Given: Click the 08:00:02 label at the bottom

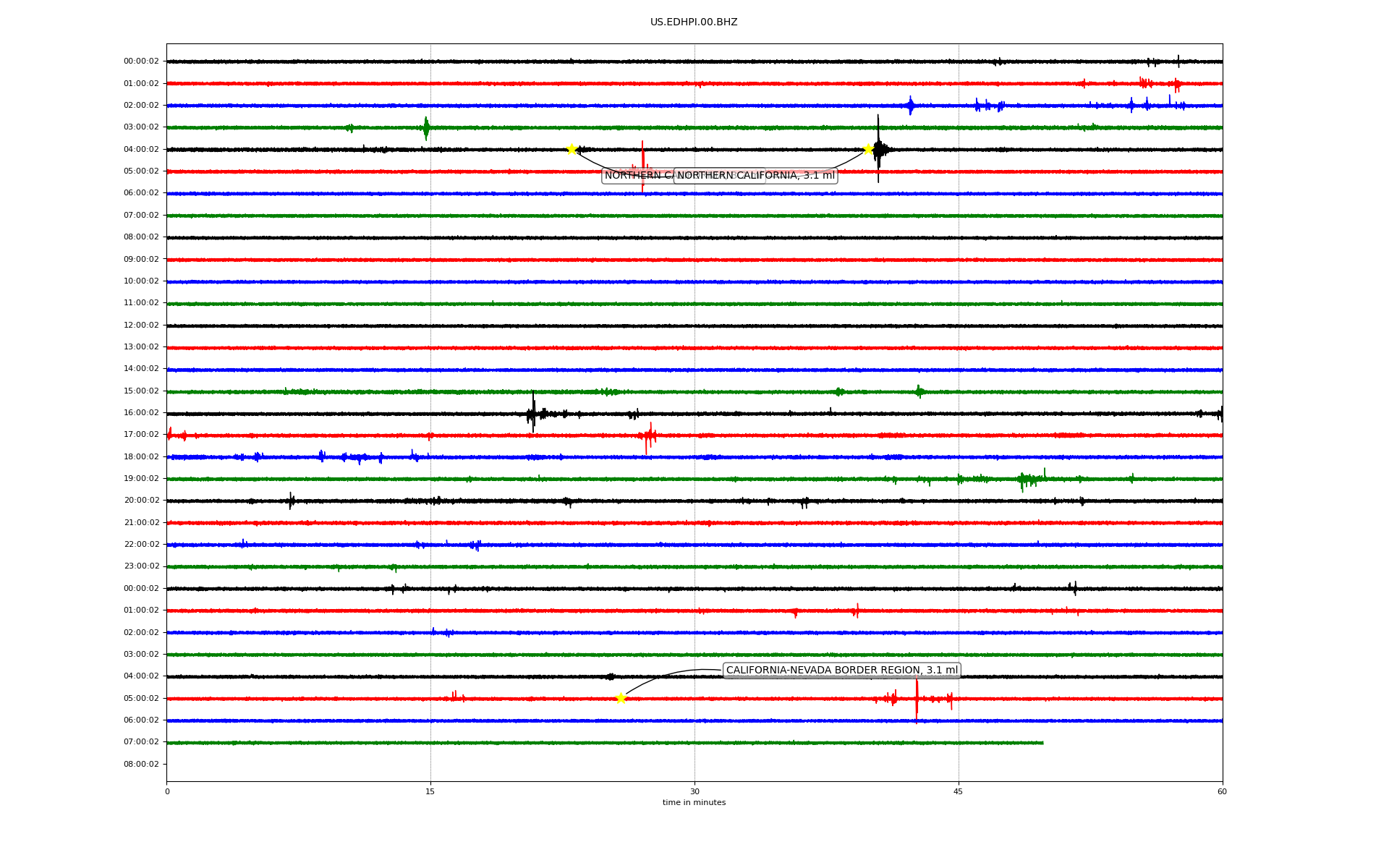Looking at the screenshot, I should (141, 765).
